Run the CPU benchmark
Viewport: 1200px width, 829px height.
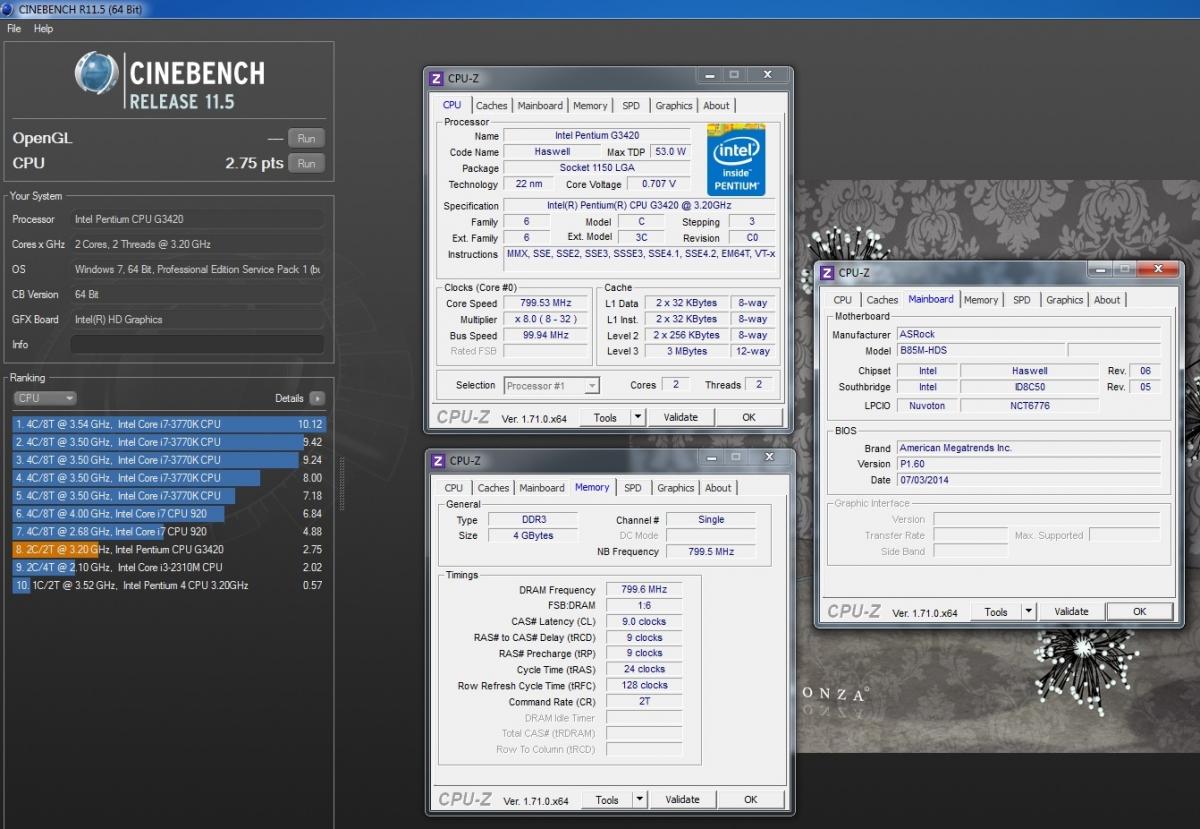(x=306, y=163)
